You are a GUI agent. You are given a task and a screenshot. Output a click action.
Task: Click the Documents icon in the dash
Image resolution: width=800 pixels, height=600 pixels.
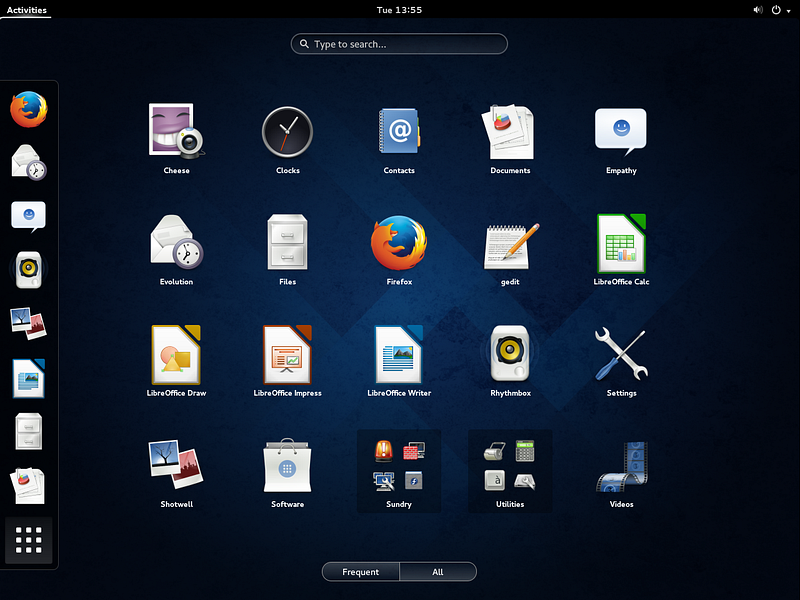coord(29,485)
